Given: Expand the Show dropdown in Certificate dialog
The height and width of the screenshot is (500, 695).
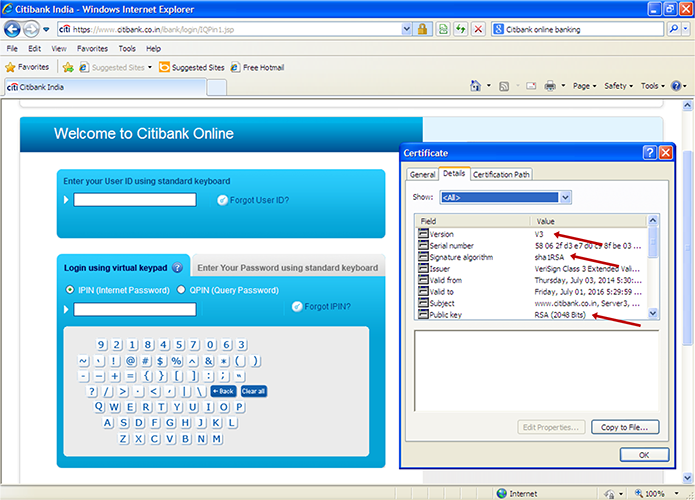Looking at the screenshot, I should click(565, 197).
